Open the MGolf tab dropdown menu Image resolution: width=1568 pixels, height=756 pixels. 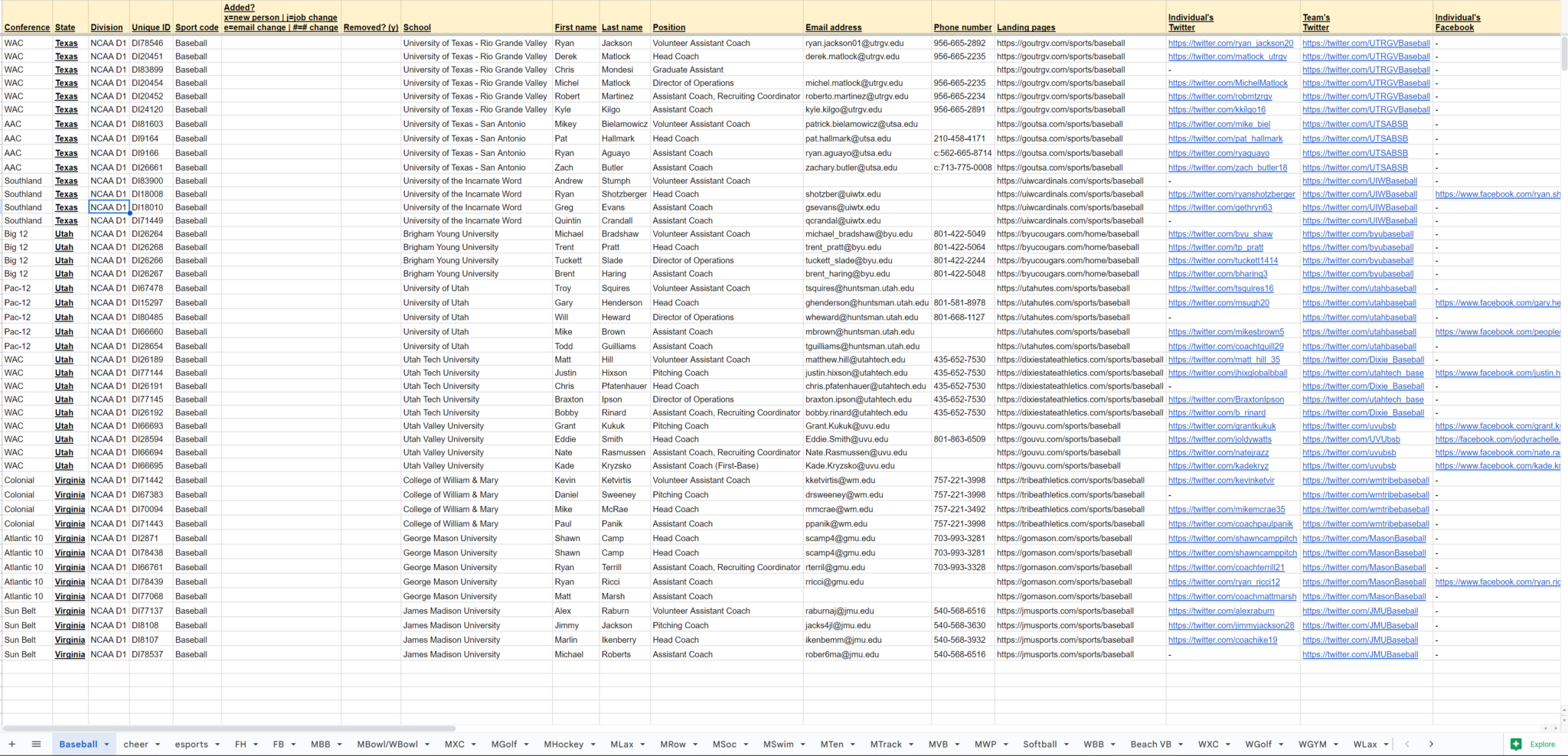(528, 744)
